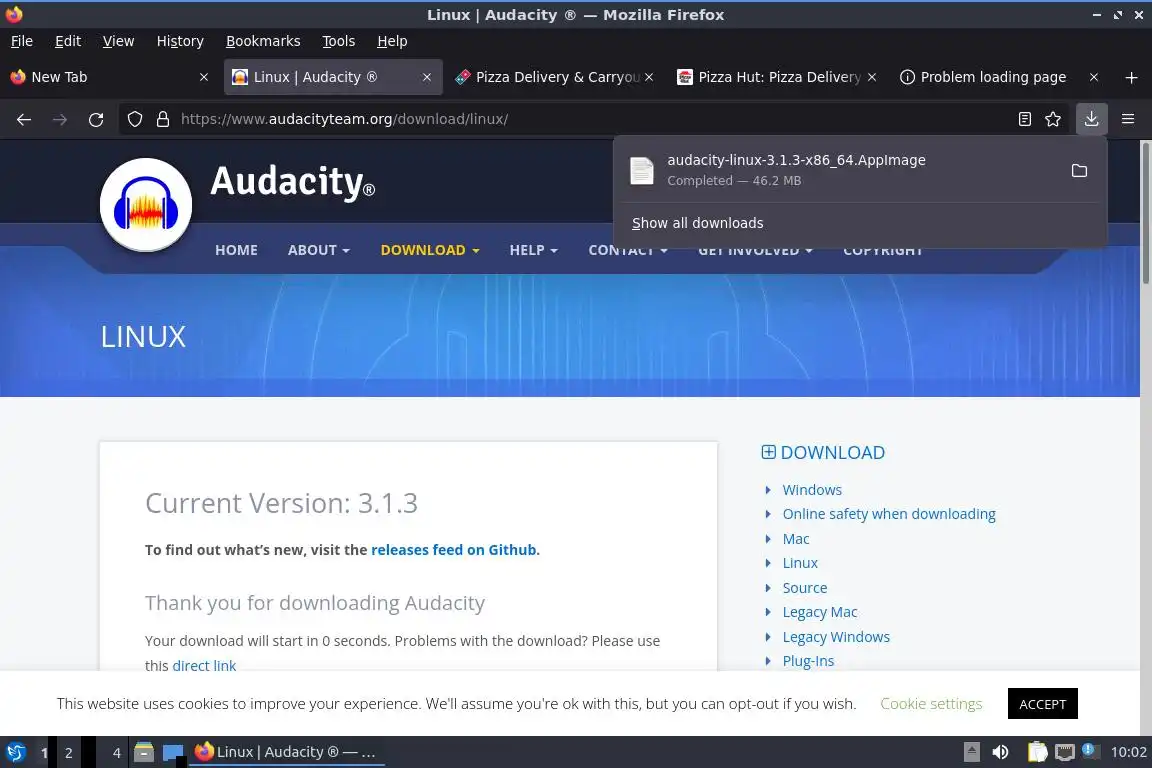Close the Pizza Hut tab
The width and height of the screenshot is (1152, 768).
point(871,77)
